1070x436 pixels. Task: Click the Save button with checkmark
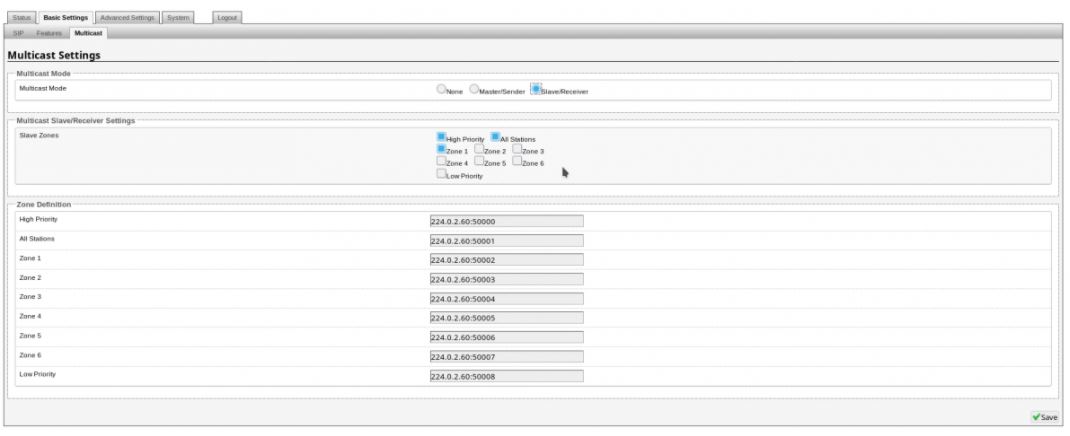pyautogui.click(x=1044, y=416)
